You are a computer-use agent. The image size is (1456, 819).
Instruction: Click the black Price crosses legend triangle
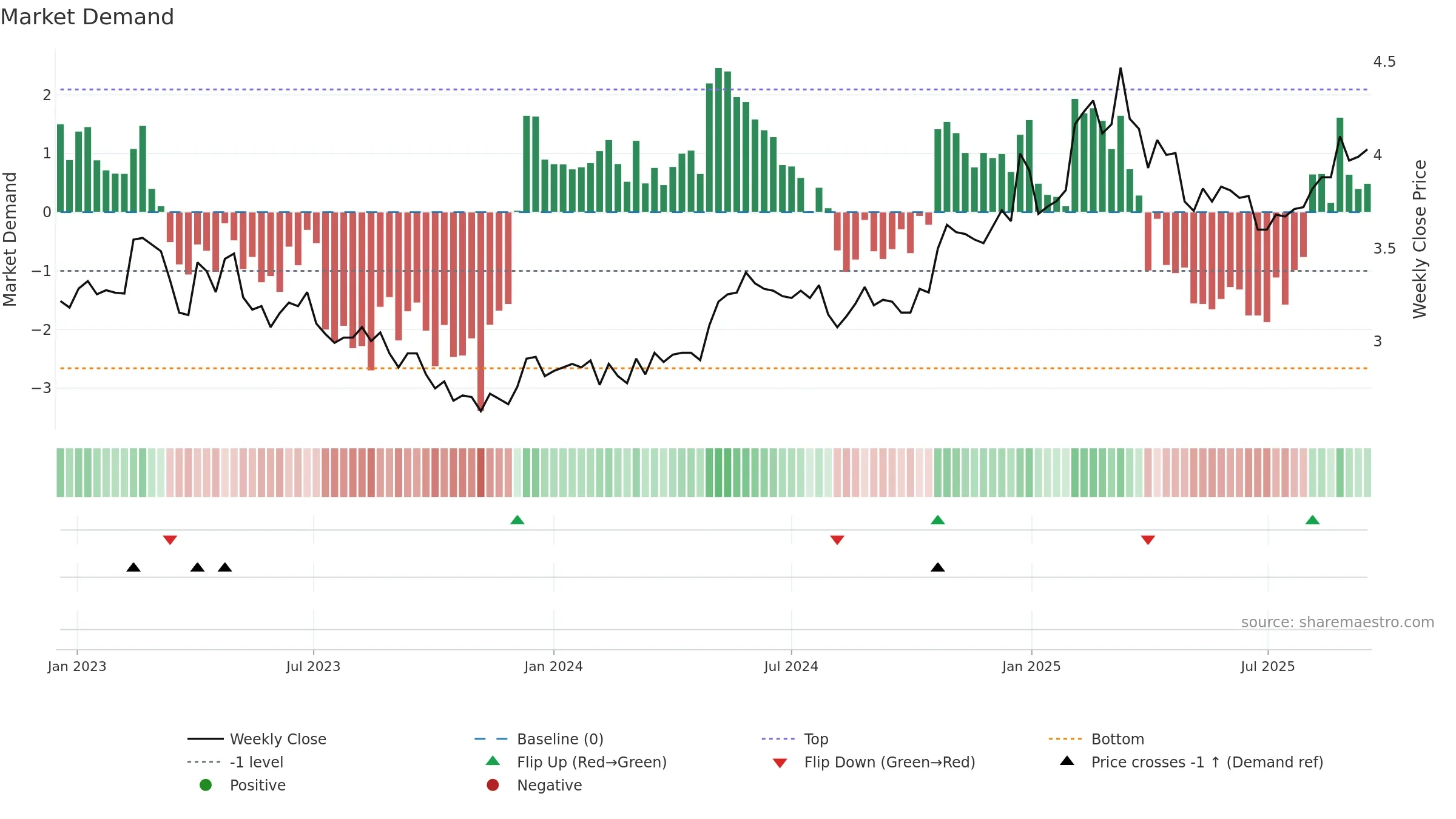pos(1067,761)
